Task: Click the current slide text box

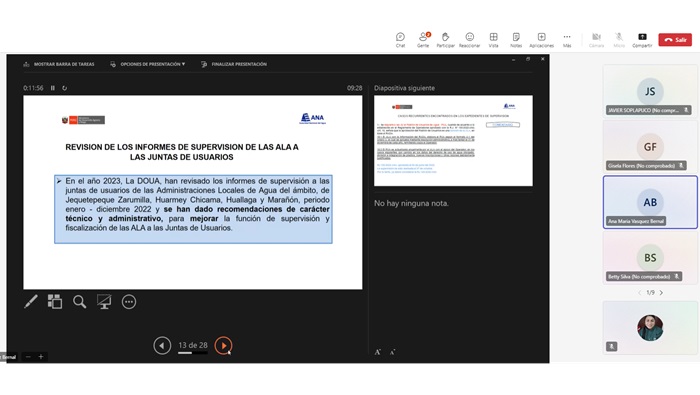Action: click(193, 209)
